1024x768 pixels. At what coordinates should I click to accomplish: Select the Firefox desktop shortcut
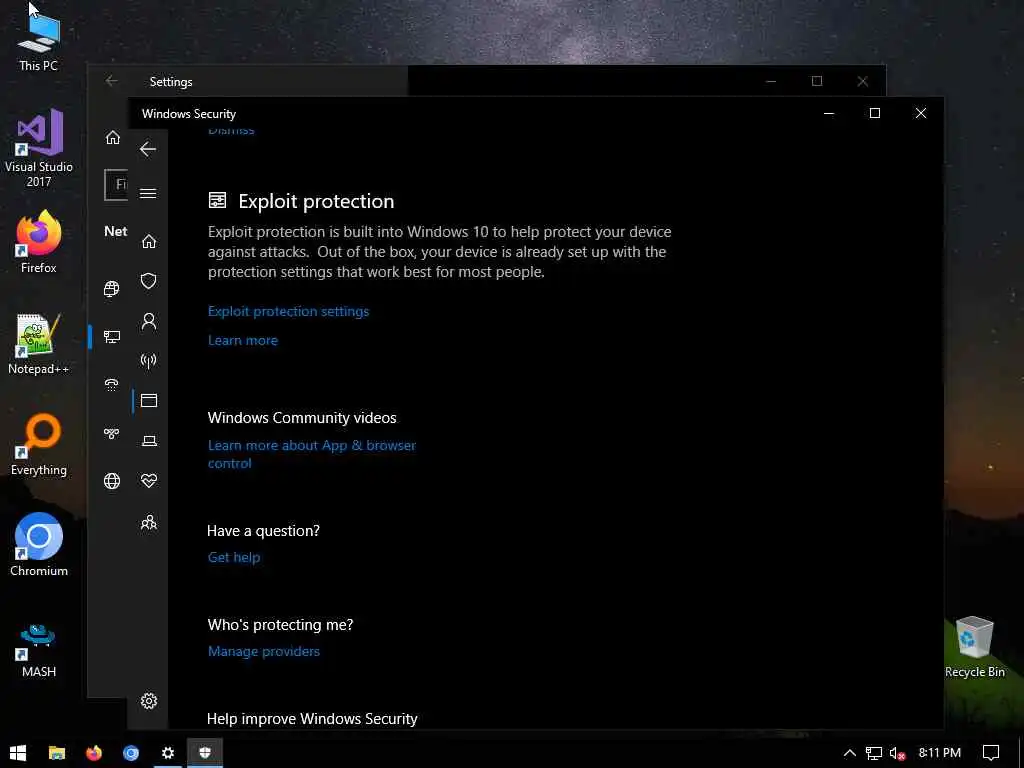point(39,242)
